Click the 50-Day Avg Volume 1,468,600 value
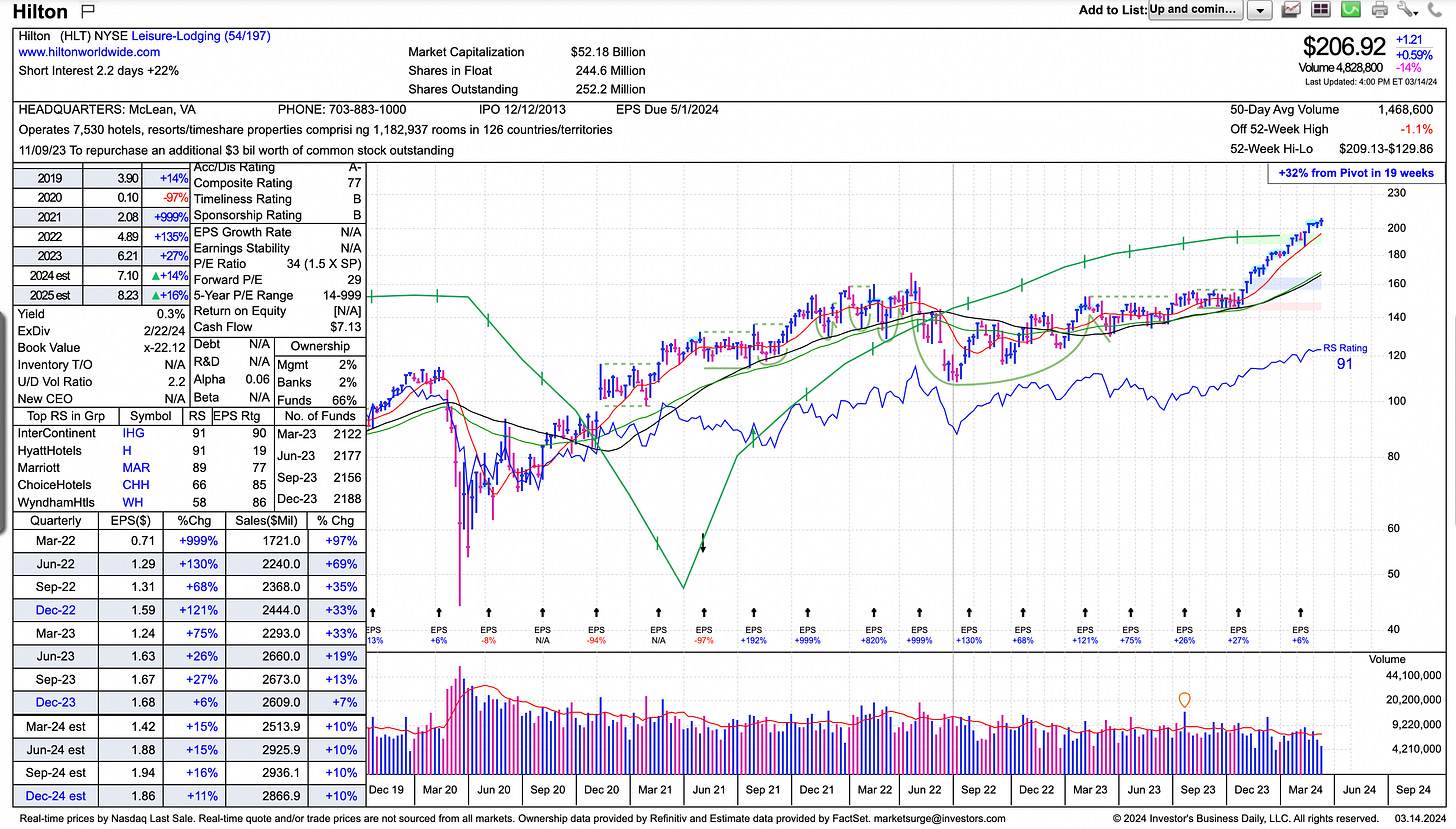The width and height of the screenshot is (1456, 829). click(x=1405, y=109)
